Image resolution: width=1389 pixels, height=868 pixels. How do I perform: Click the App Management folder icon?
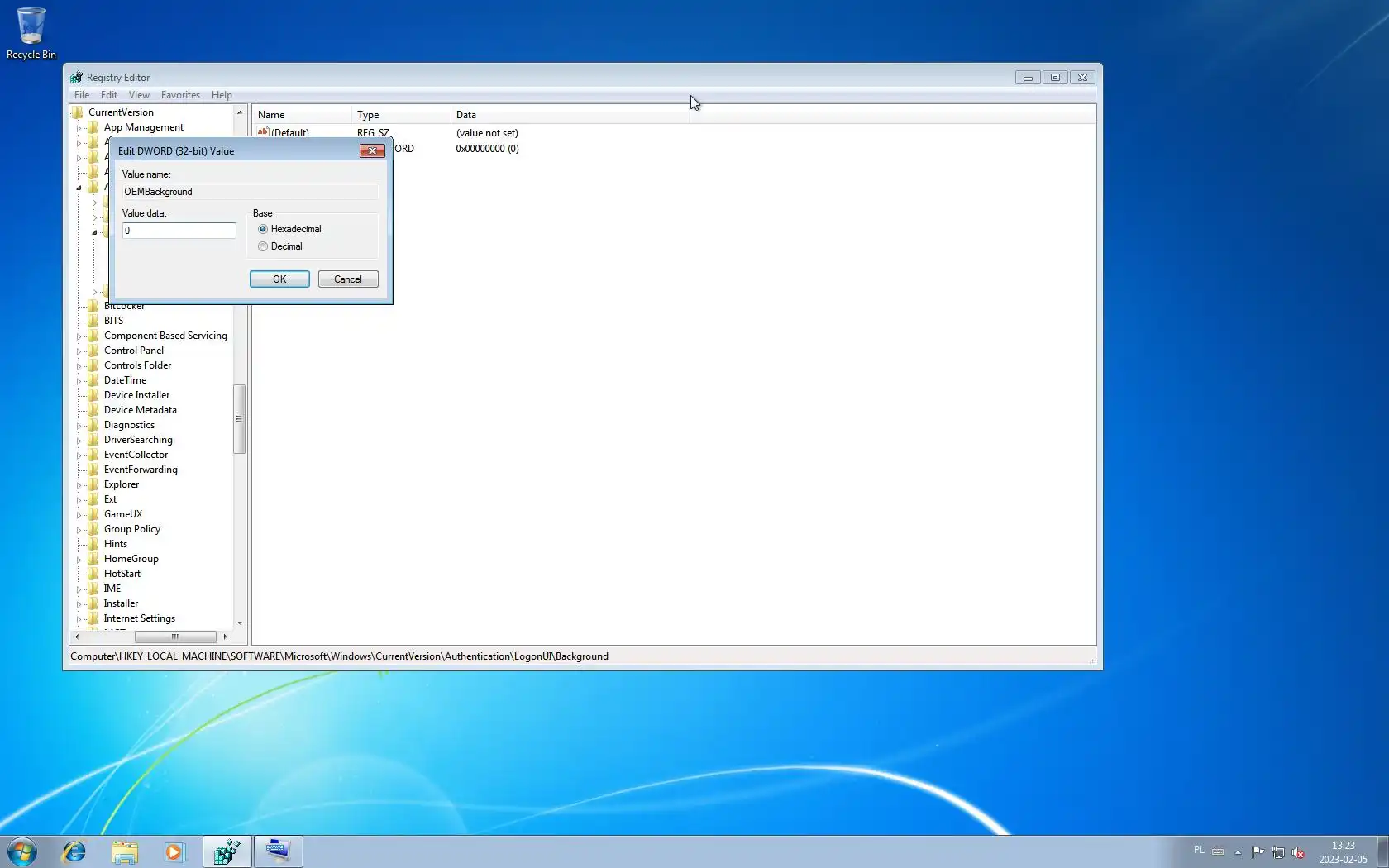coord(93,127)
